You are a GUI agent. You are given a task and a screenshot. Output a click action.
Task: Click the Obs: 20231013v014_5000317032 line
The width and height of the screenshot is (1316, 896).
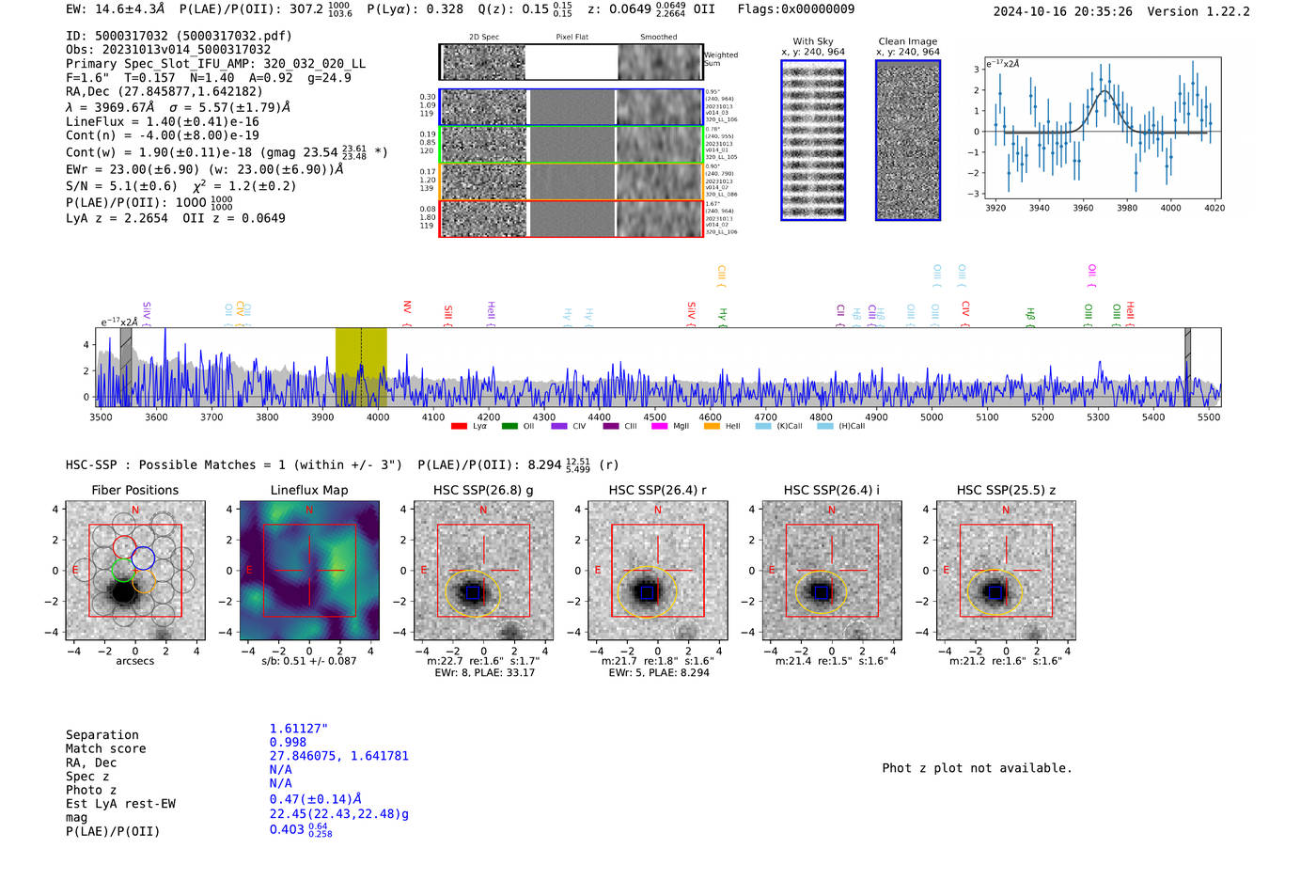tap(168, 50)
